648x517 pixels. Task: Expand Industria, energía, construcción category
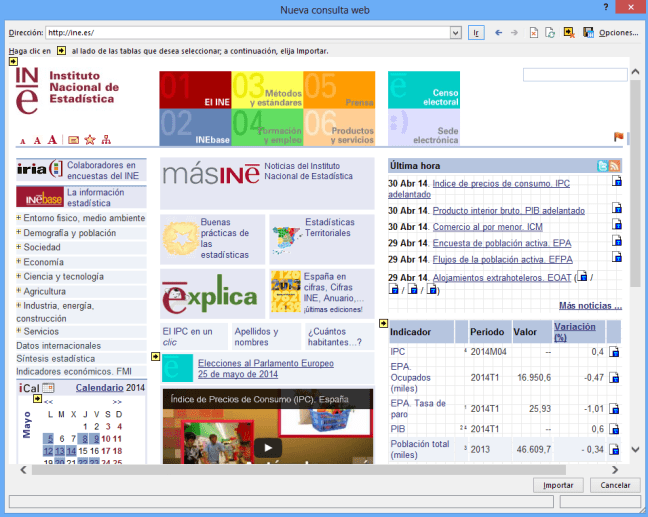click(x=19, y=305)
